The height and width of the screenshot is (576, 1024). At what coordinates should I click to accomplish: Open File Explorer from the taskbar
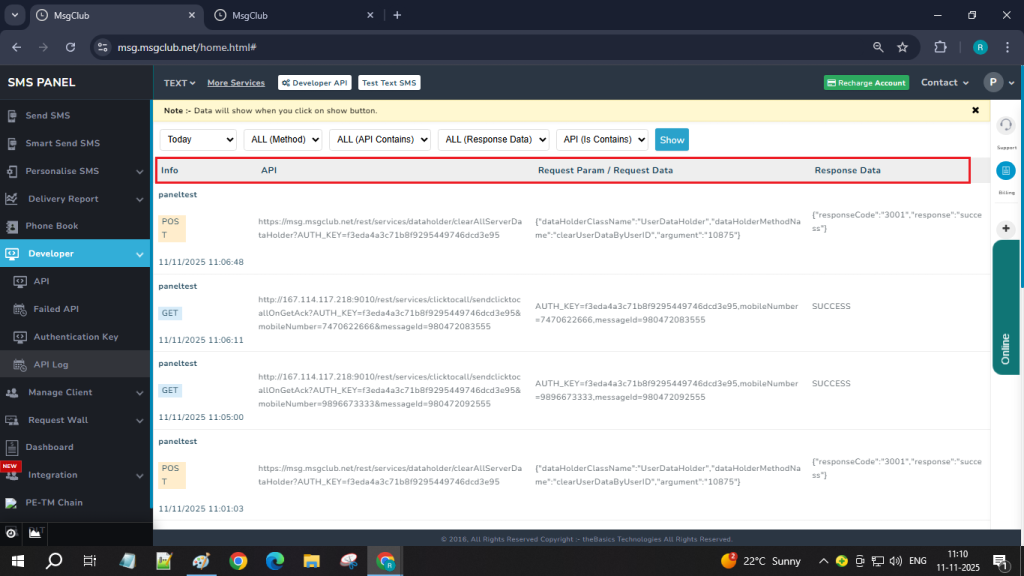tap(311, 561)
